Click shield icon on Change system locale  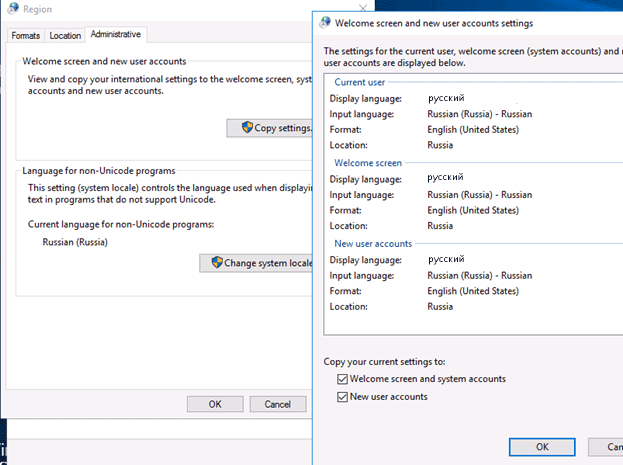pos(217,262)
